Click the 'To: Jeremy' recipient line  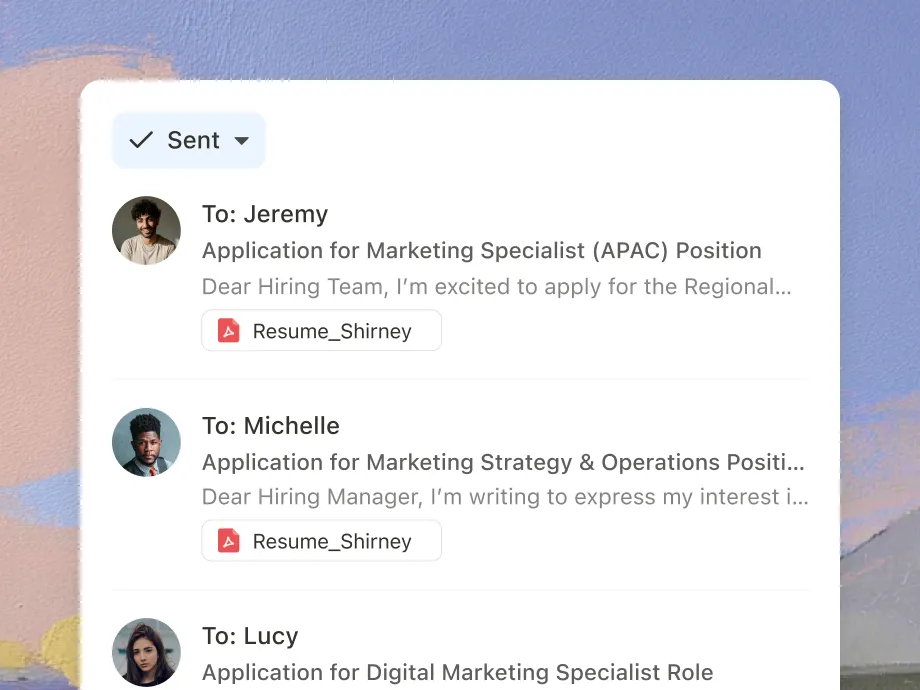tap(265, 214)
